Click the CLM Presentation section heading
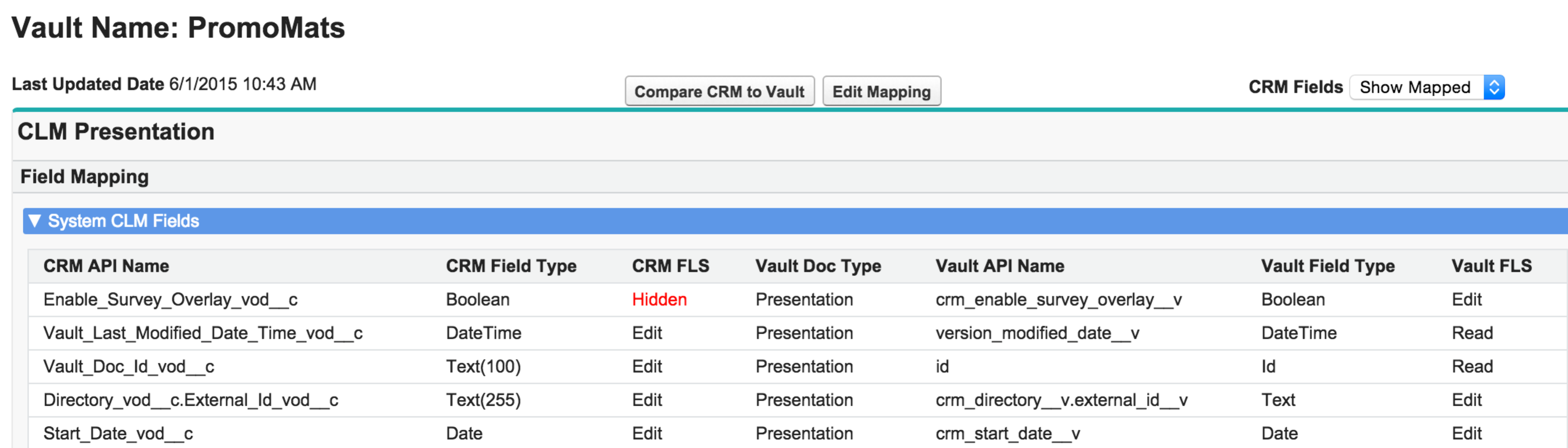Screen dimensions: 1568x448 tap(116, 132)
